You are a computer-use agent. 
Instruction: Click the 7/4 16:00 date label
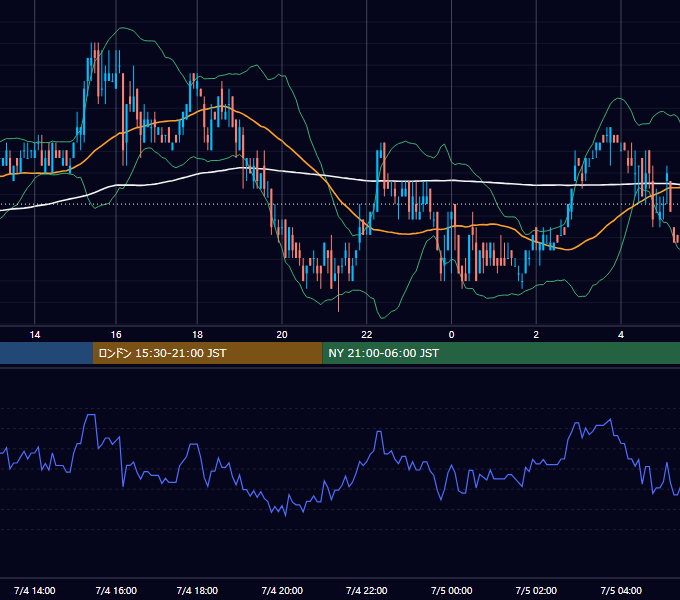116,591
